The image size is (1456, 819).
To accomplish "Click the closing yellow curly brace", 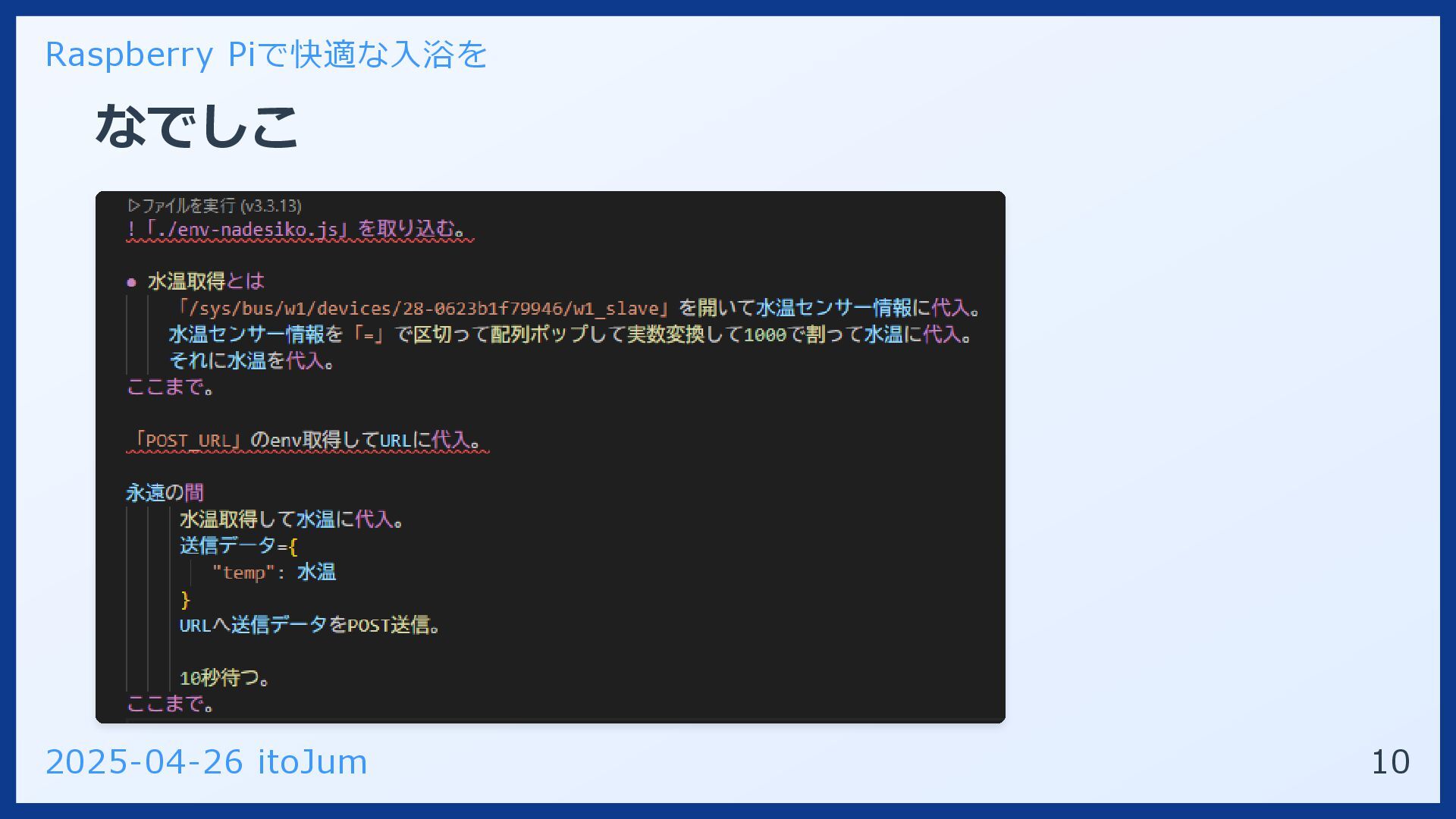I will pos(185,600).
